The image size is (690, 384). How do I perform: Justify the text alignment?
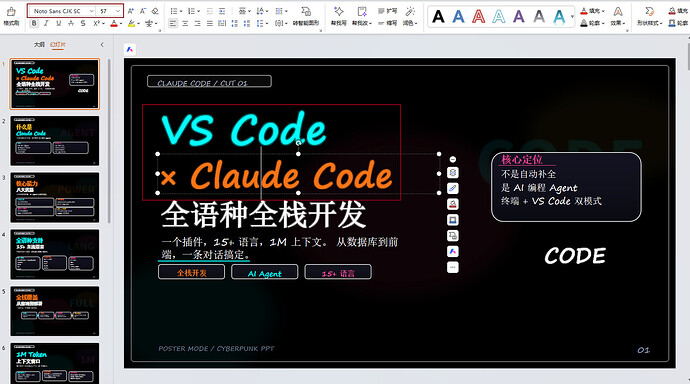(x=210, y=23)
